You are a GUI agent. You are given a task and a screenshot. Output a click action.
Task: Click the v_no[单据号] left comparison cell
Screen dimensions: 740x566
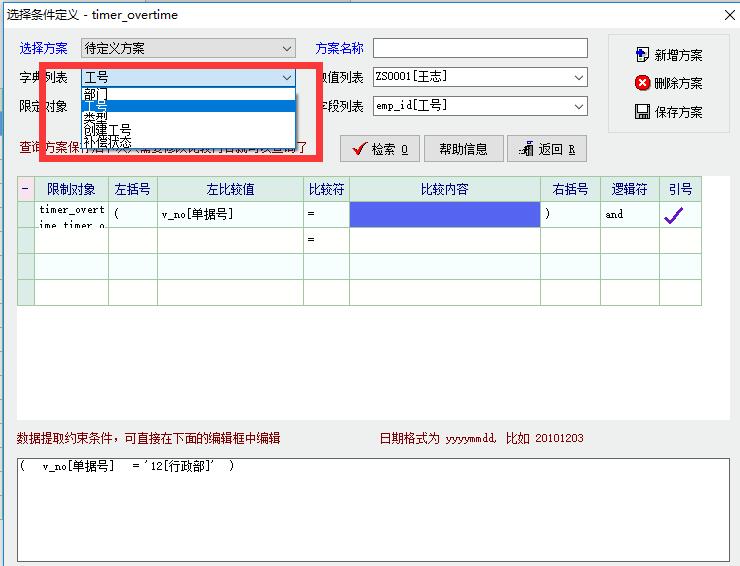(x=230, y=214)
